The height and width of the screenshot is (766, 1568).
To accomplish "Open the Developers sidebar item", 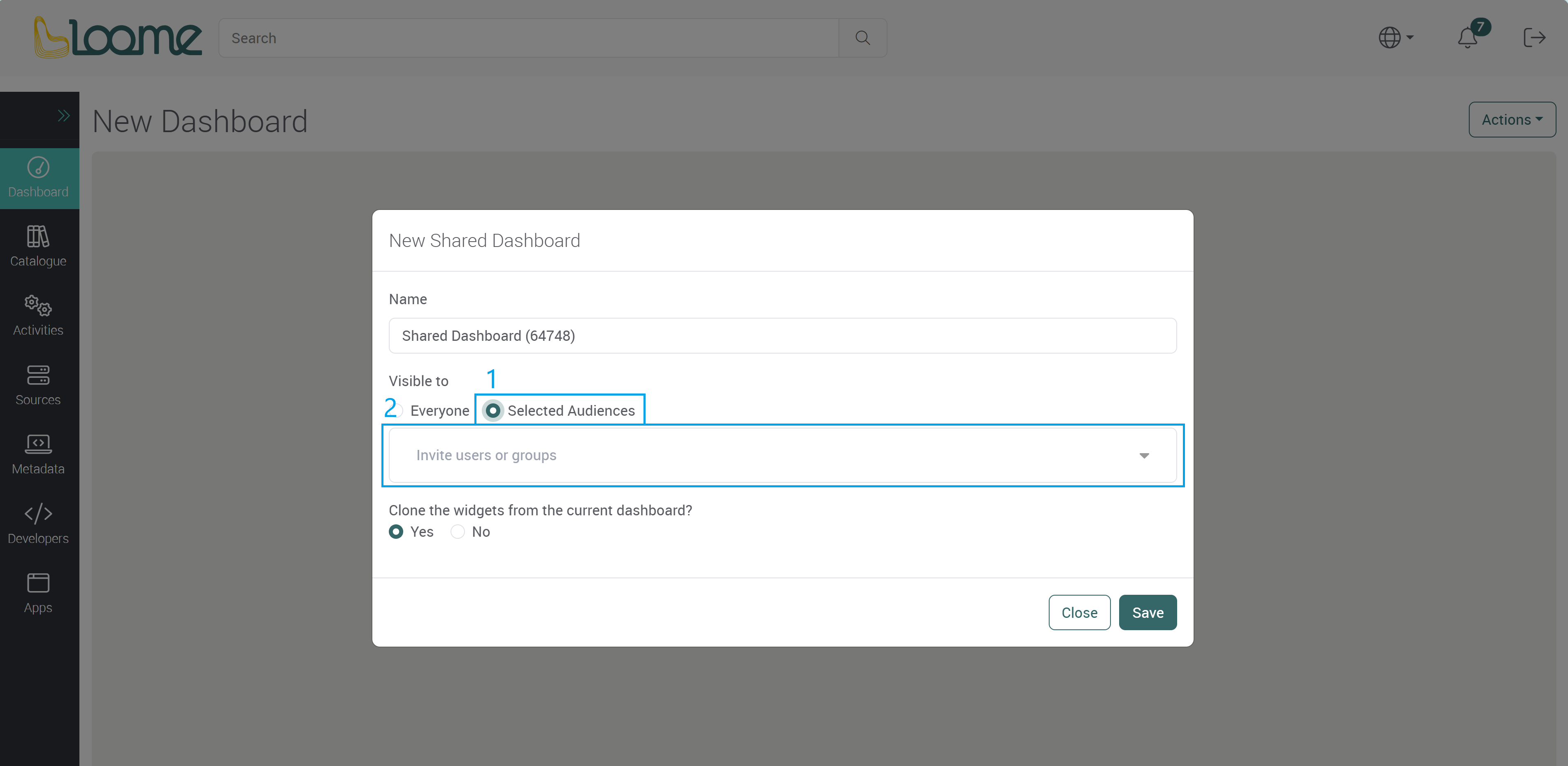I will tap(38, 524).
